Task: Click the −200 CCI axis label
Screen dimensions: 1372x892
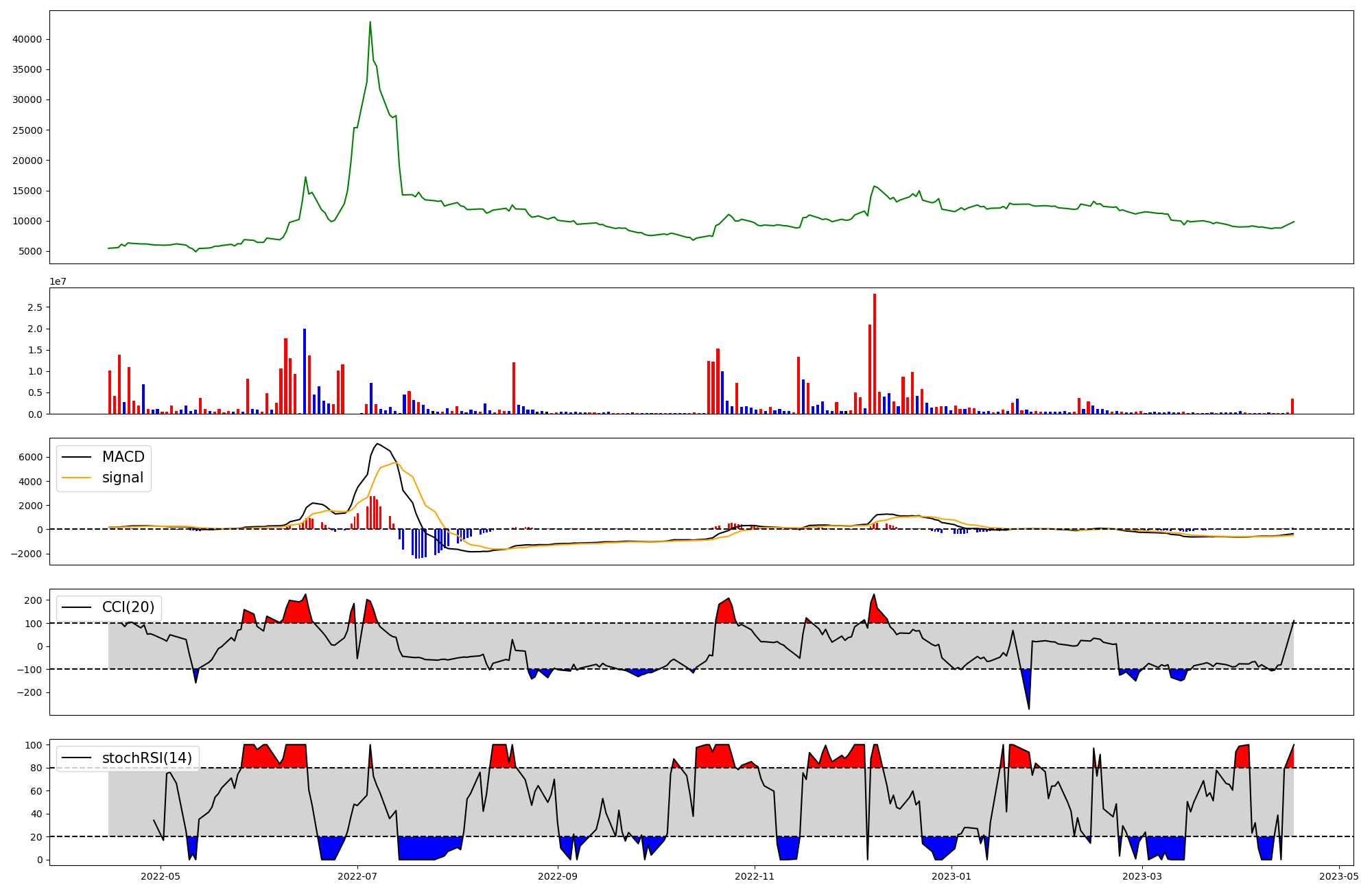Action: pyautogui.click(x=29, y=692)
